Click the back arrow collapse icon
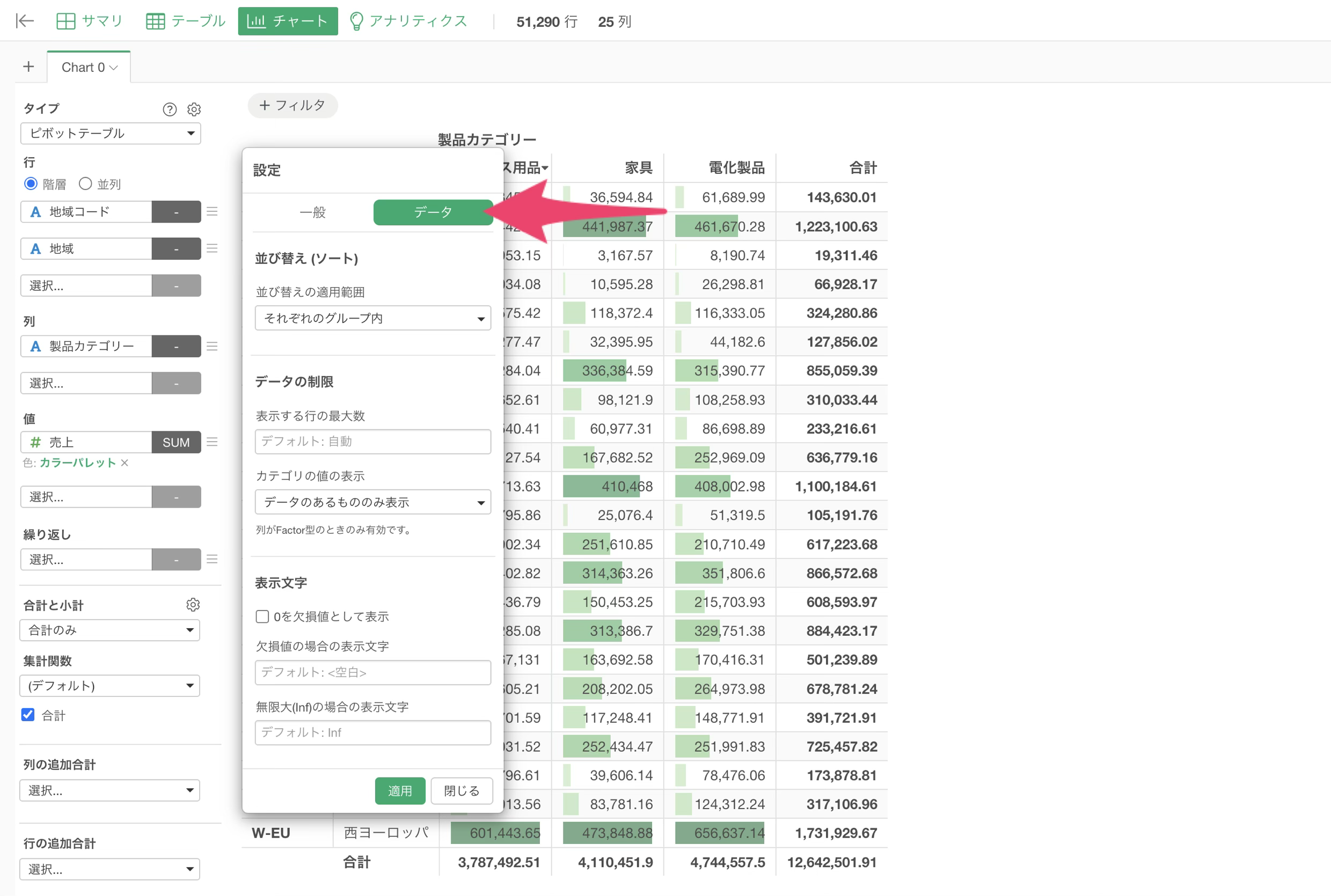This screenshot has width=1331, height=896. click(25, 21)
